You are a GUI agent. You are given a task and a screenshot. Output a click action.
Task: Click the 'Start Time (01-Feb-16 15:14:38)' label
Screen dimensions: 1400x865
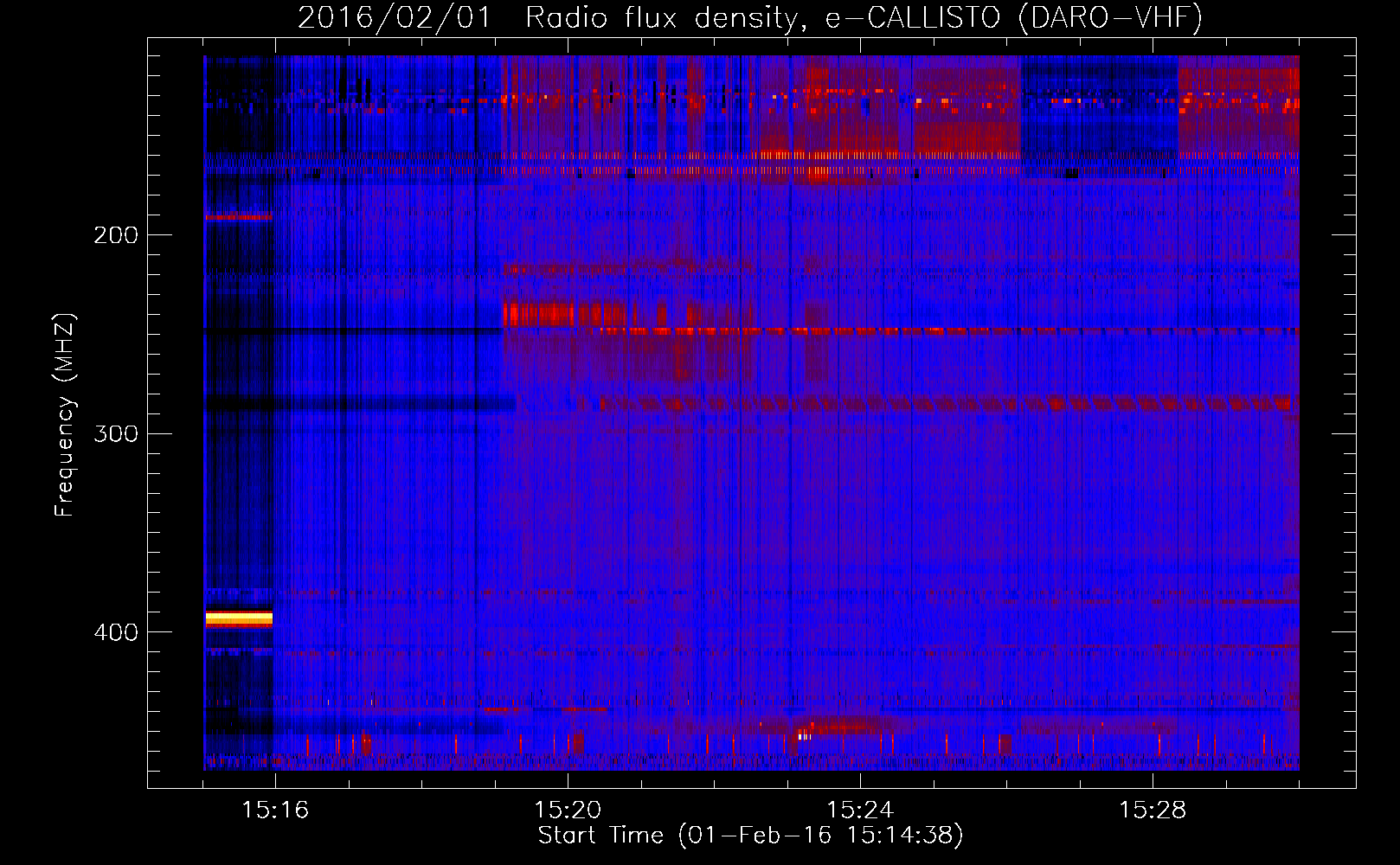(x=750, y=835)
